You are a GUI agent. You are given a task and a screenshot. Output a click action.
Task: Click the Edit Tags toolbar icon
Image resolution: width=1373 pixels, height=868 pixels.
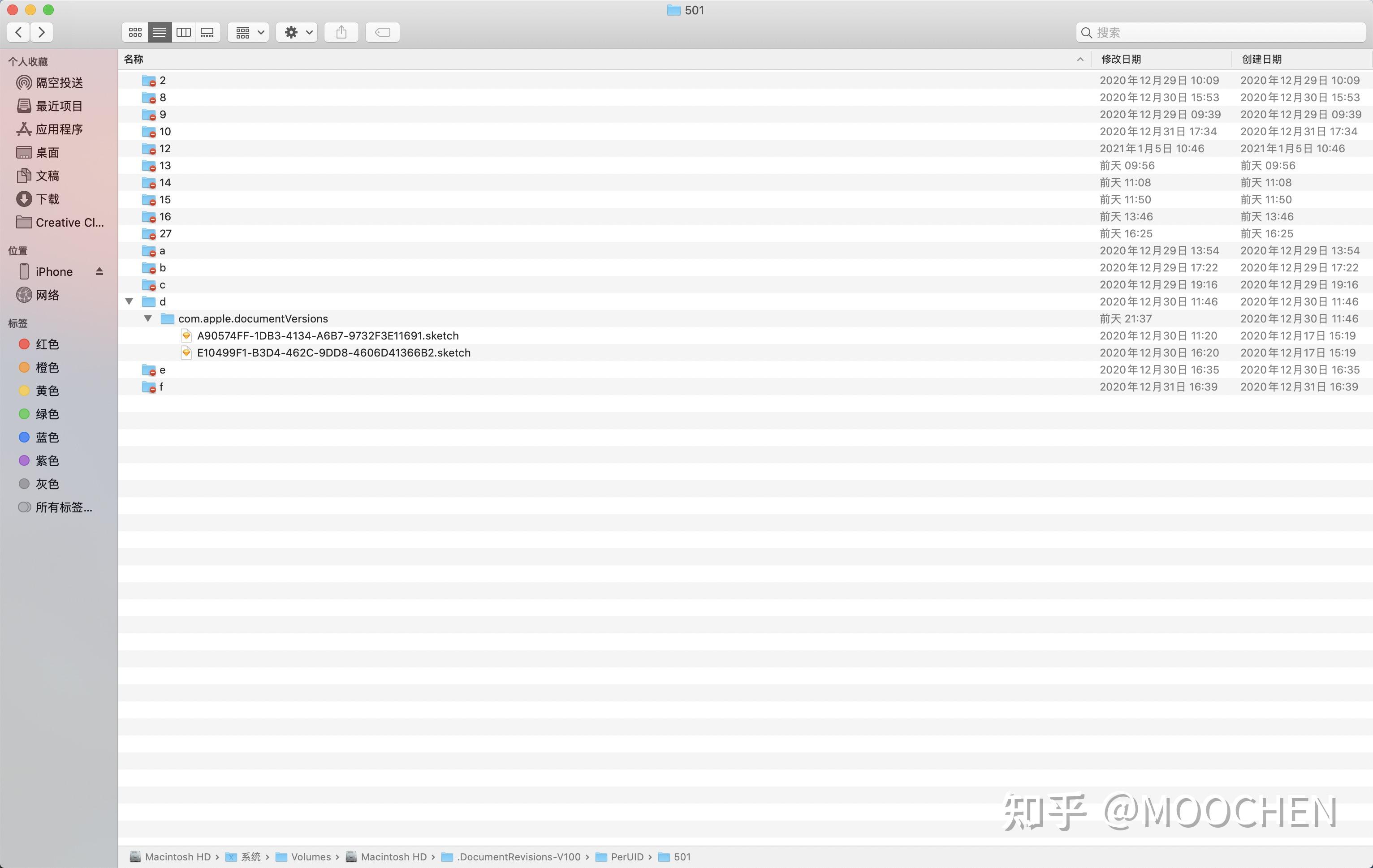tap(382, 33)
